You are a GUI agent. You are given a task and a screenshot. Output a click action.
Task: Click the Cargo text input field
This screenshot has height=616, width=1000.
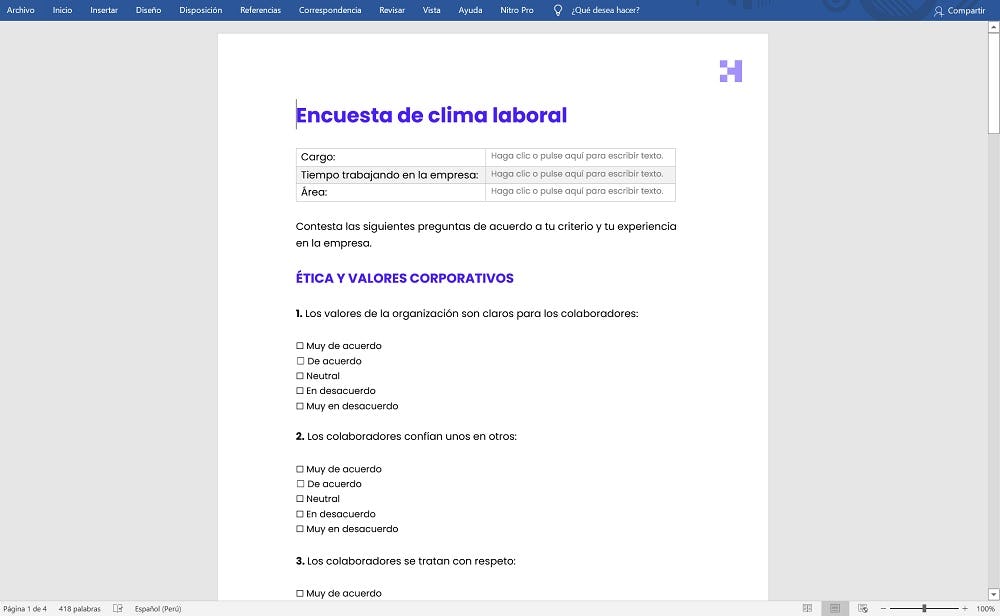[x=580, y=156]
